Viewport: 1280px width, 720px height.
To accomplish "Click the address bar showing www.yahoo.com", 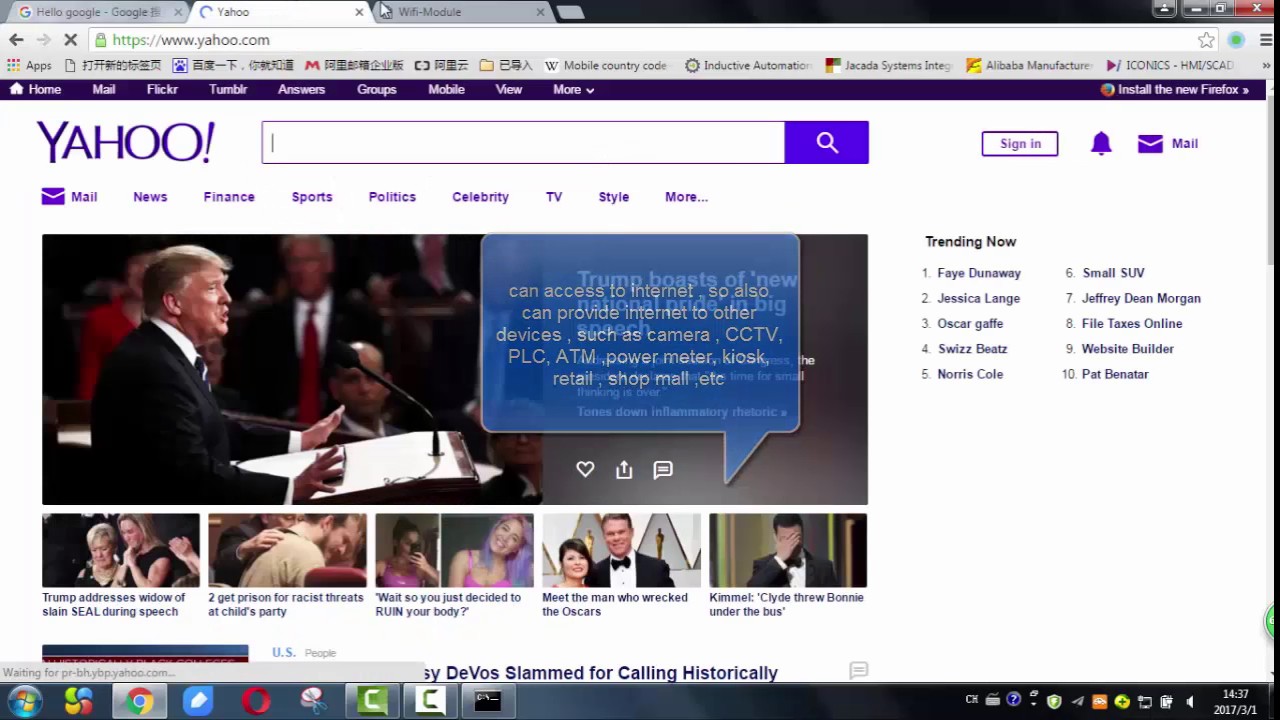I will 640,40.
